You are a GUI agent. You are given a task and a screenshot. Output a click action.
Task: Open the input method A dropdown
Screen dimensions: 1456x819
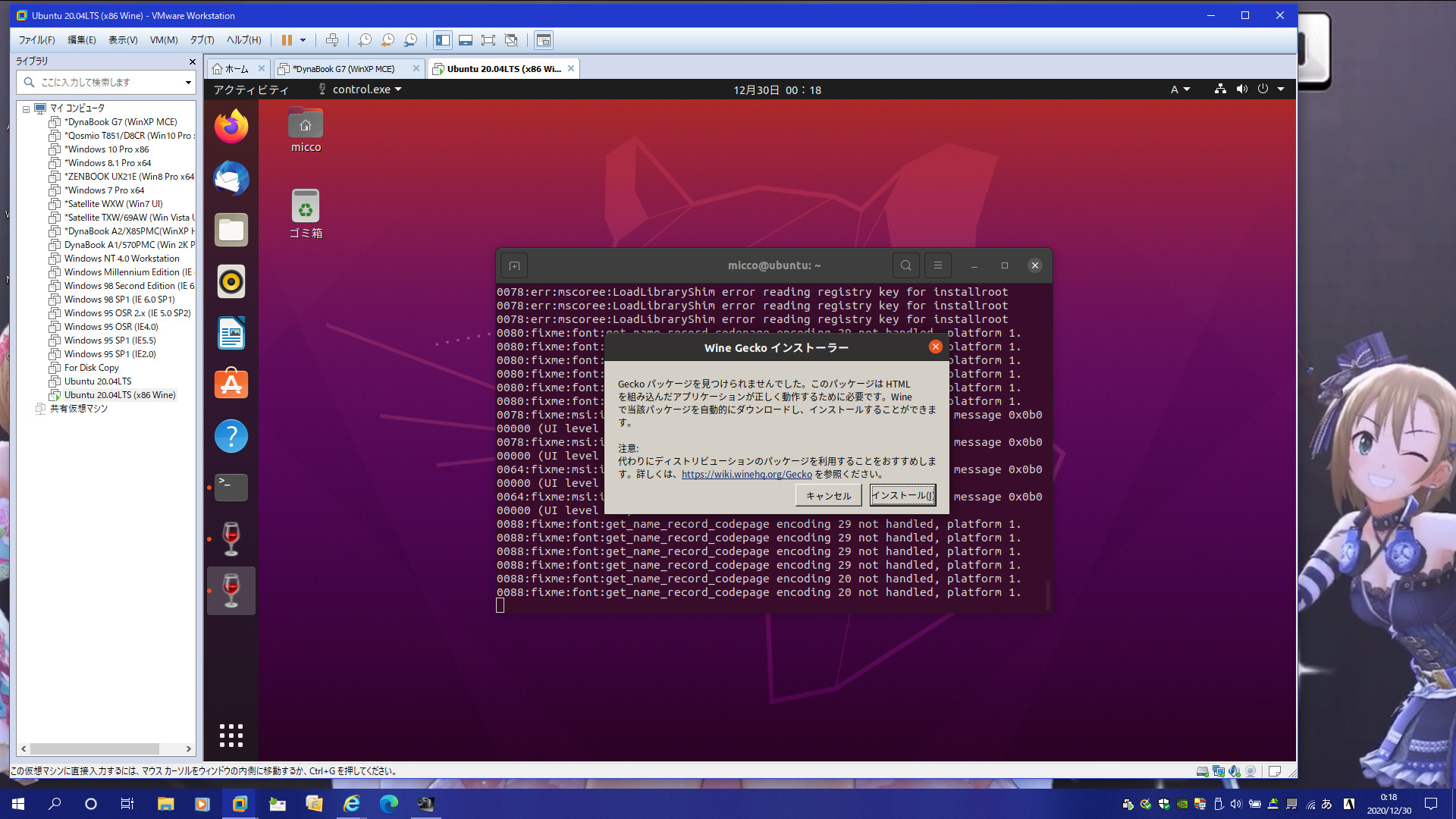(x=1180, y=89)
